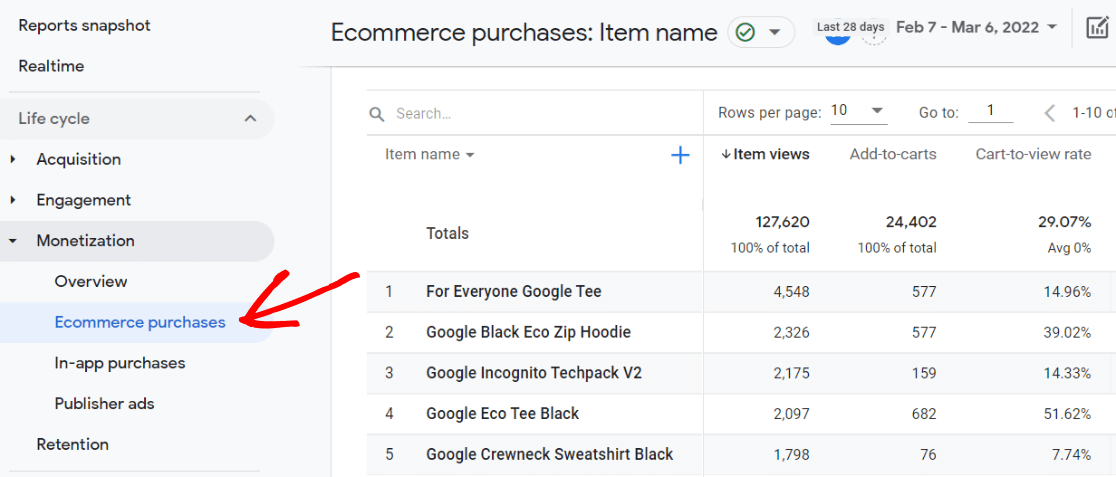Click the 7.74% cart-to-view rate value
Image resolution: width=1116 pixels, height=477 pixels.
pos(1070,454)
